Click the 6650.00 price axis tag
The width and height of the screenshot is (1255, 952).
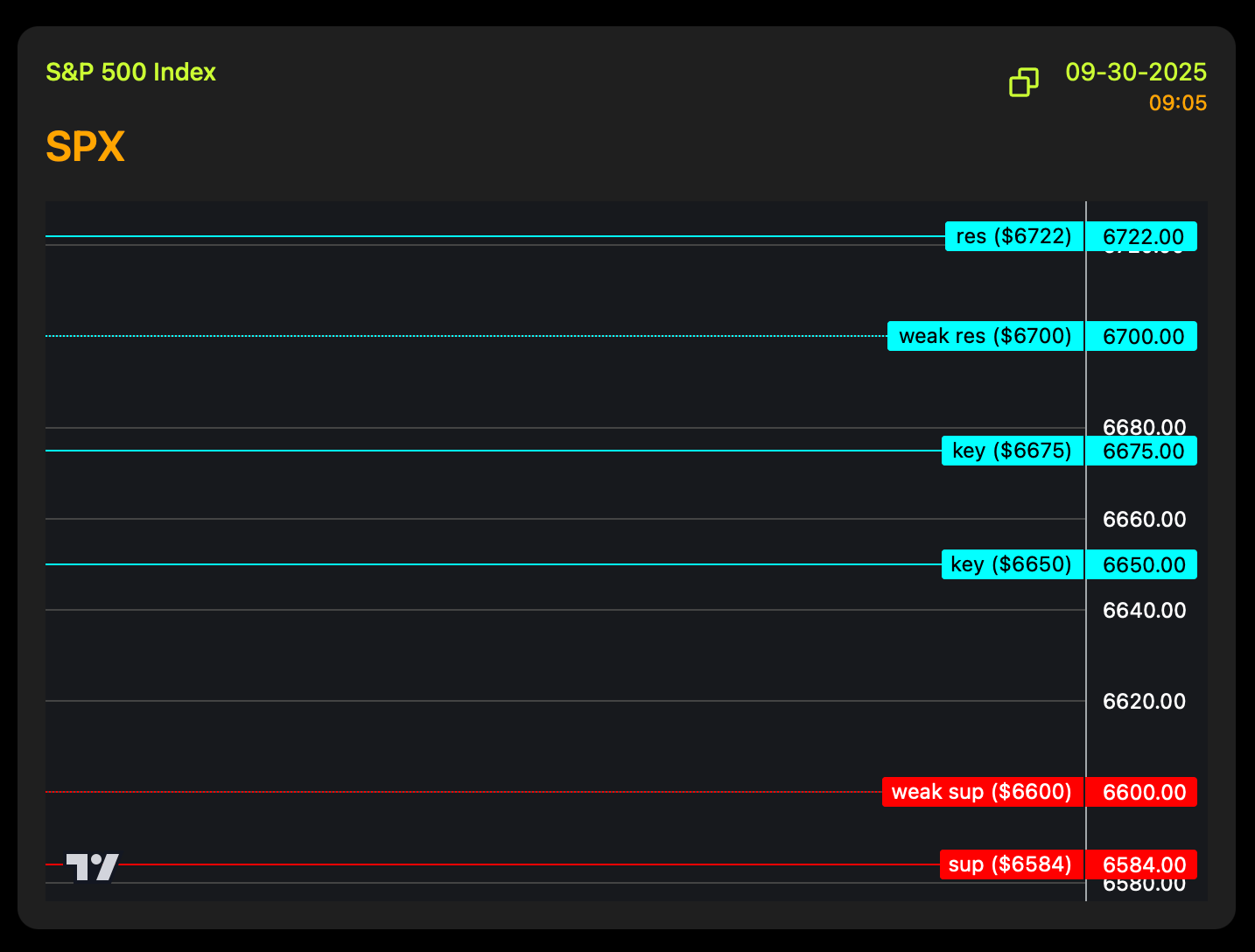pyautogui.click(x=1142, y=564)
